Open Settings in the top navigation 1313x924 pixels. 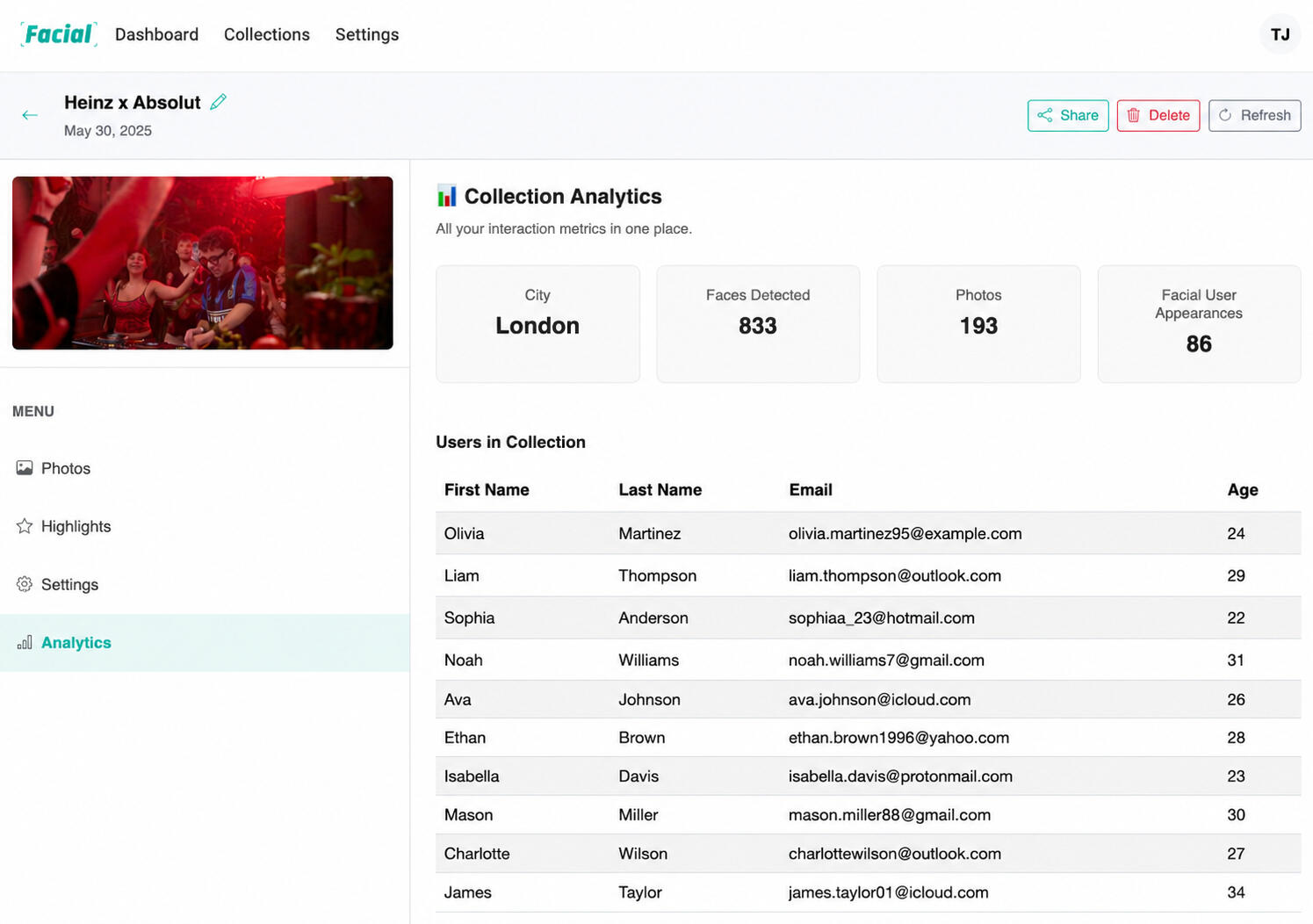pos(367,34)
